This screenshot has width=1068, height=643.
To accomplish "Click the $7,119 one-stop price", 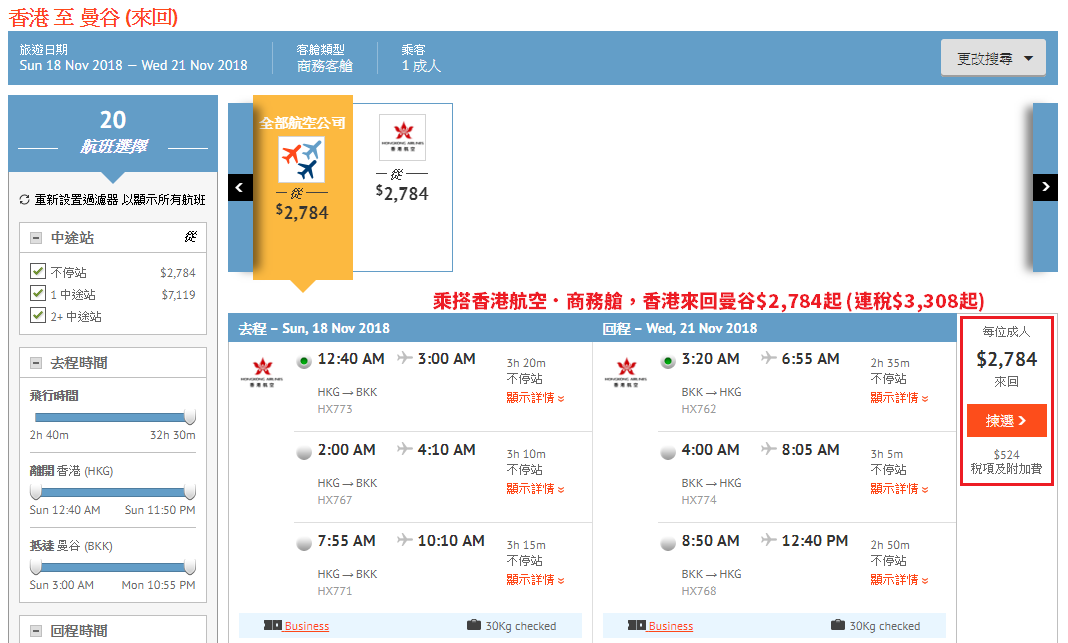I will coord(178,295).
